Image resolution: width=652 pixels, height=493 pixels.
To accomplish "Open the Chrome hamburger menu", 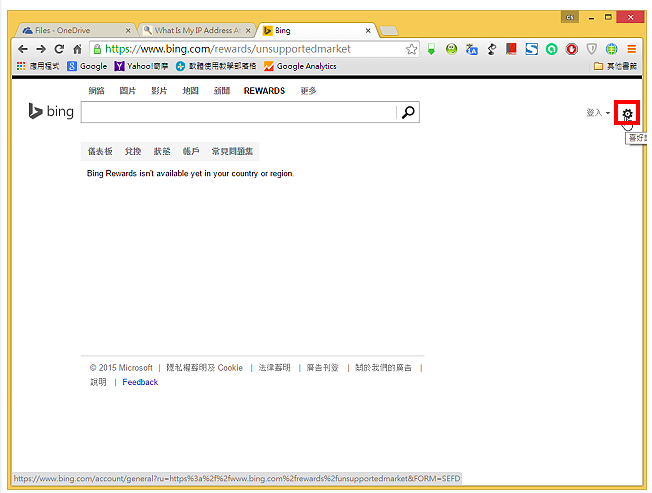I will [x=631, y=49].
